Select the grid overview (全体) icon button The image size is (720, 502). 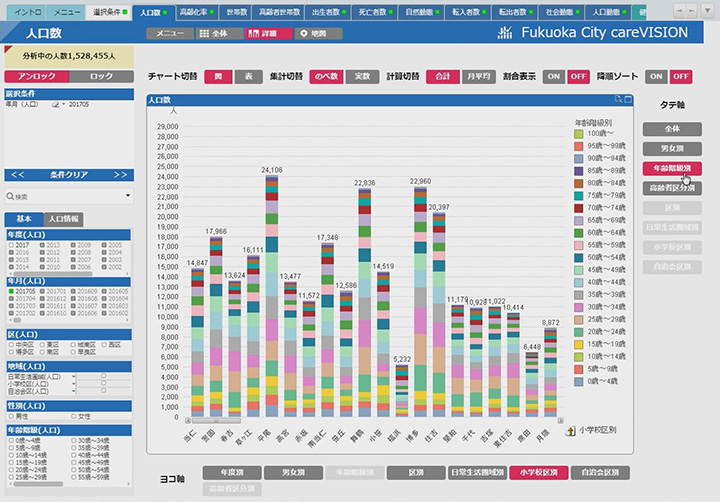click(204, 34)
